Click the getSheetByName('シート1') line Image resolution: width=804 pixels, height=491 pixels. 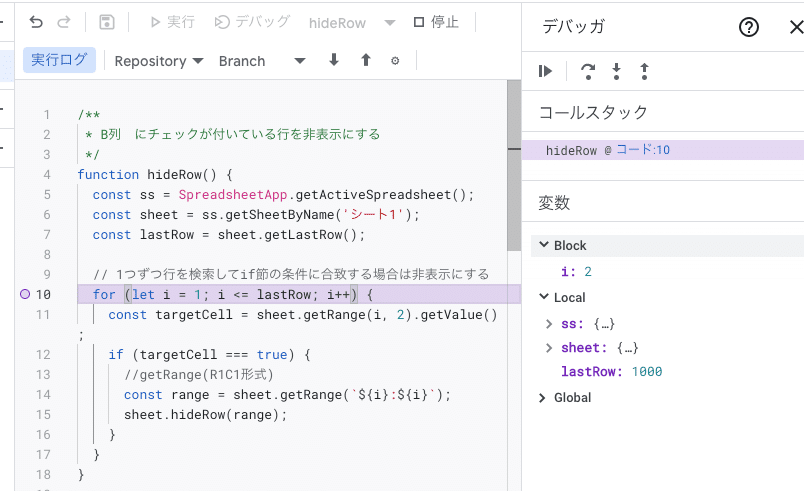(x=256, y=214)
